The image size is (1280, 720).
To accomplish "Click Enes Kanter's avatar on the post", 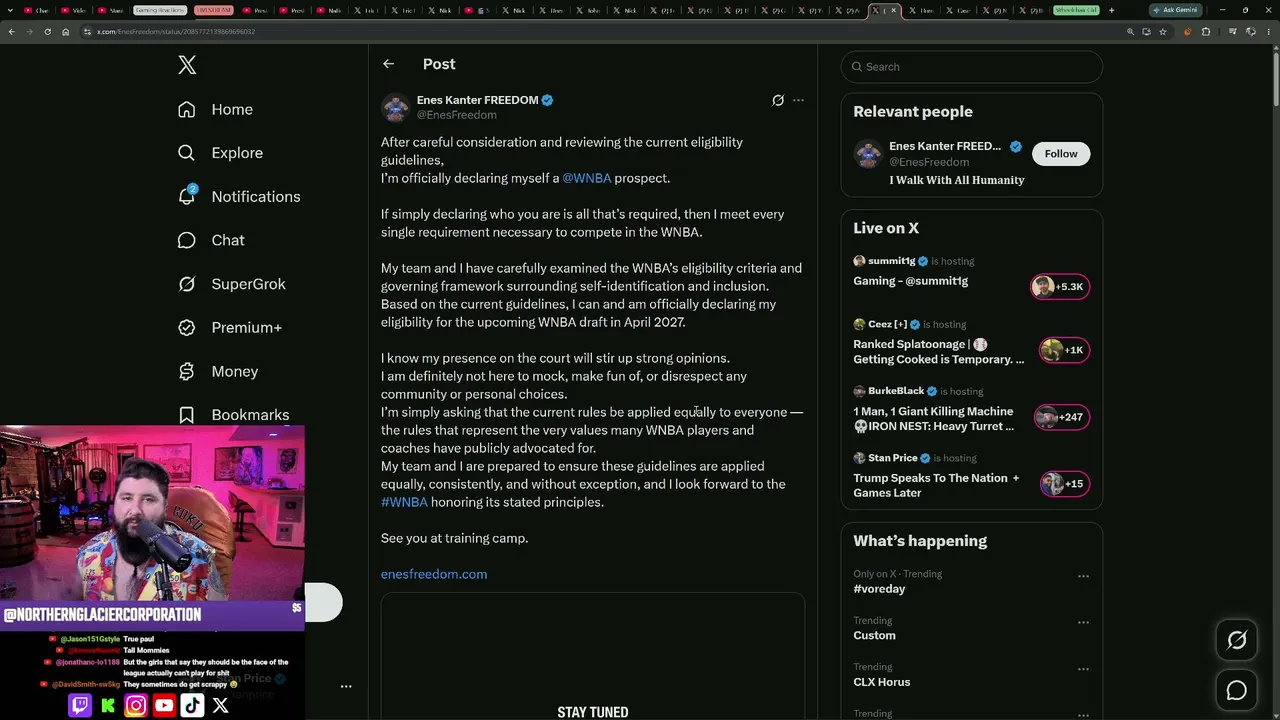I will click(395, 107).
